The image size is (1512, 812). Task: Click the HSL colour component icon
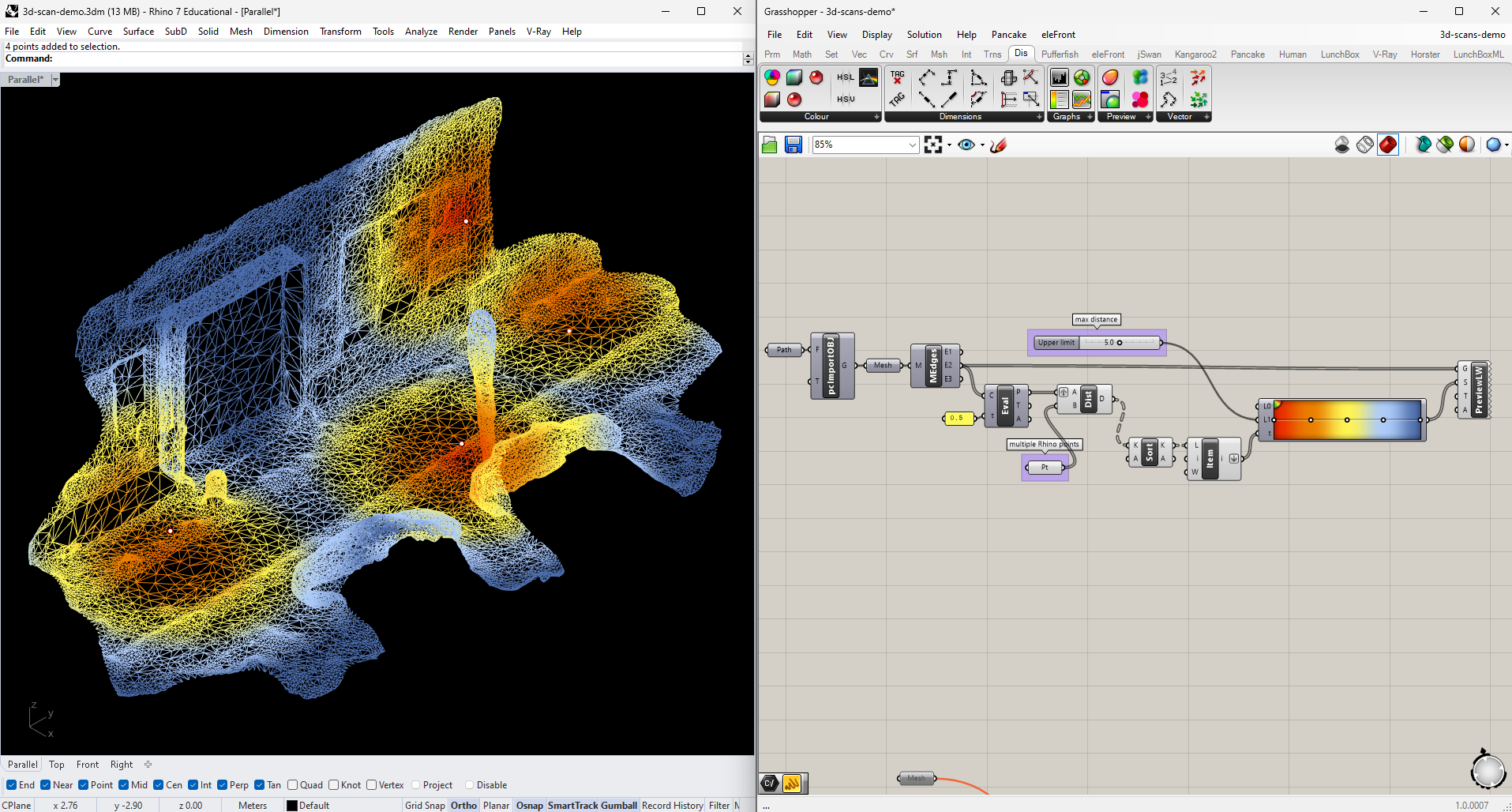pyautogui.click(x=845, y=77)
